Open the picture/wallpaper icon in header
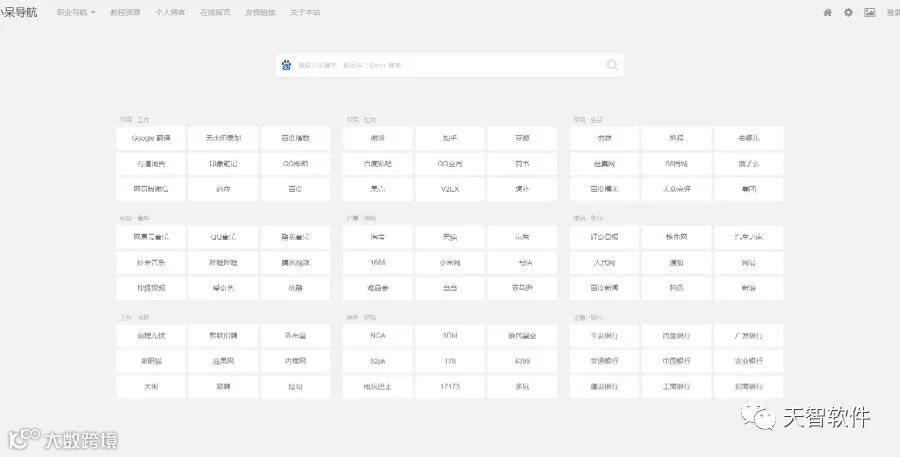 [x=870, y=12]
